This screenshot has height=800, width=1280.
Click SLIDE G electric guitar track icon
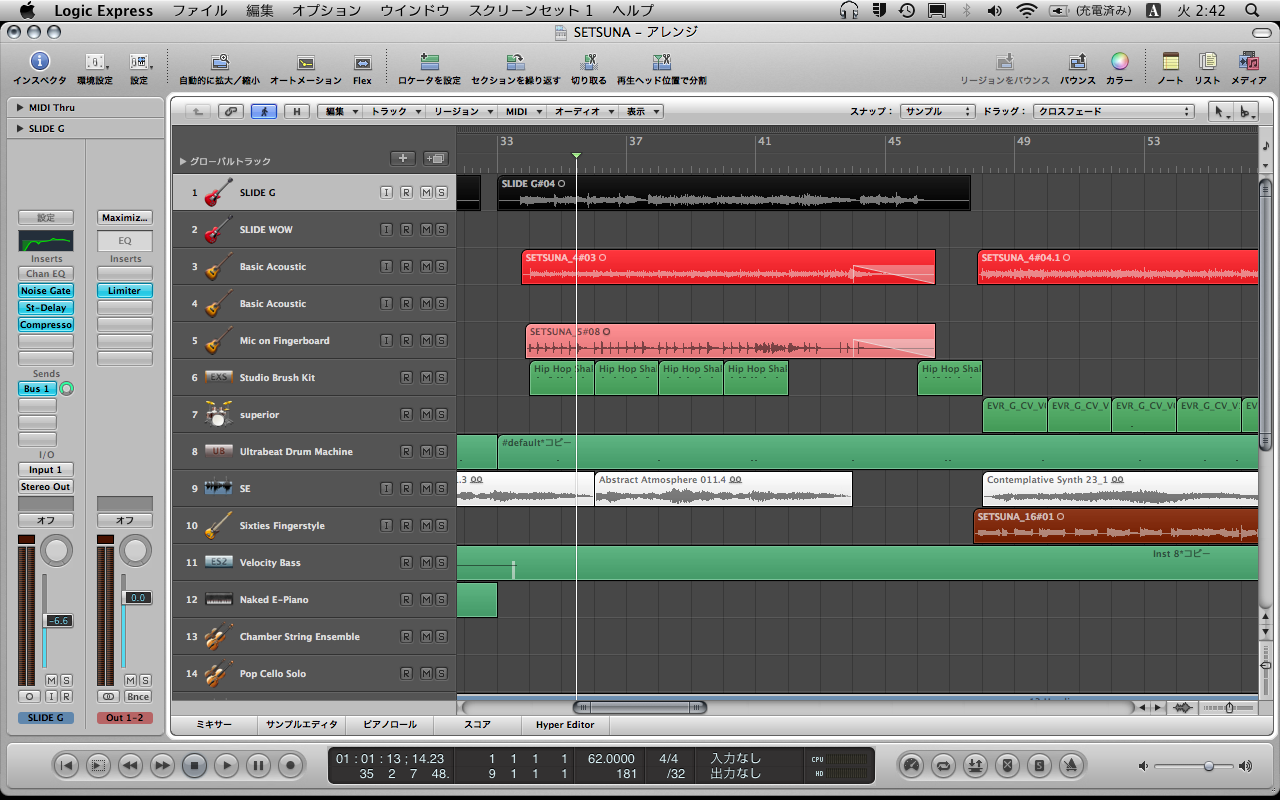pos(219,192)
